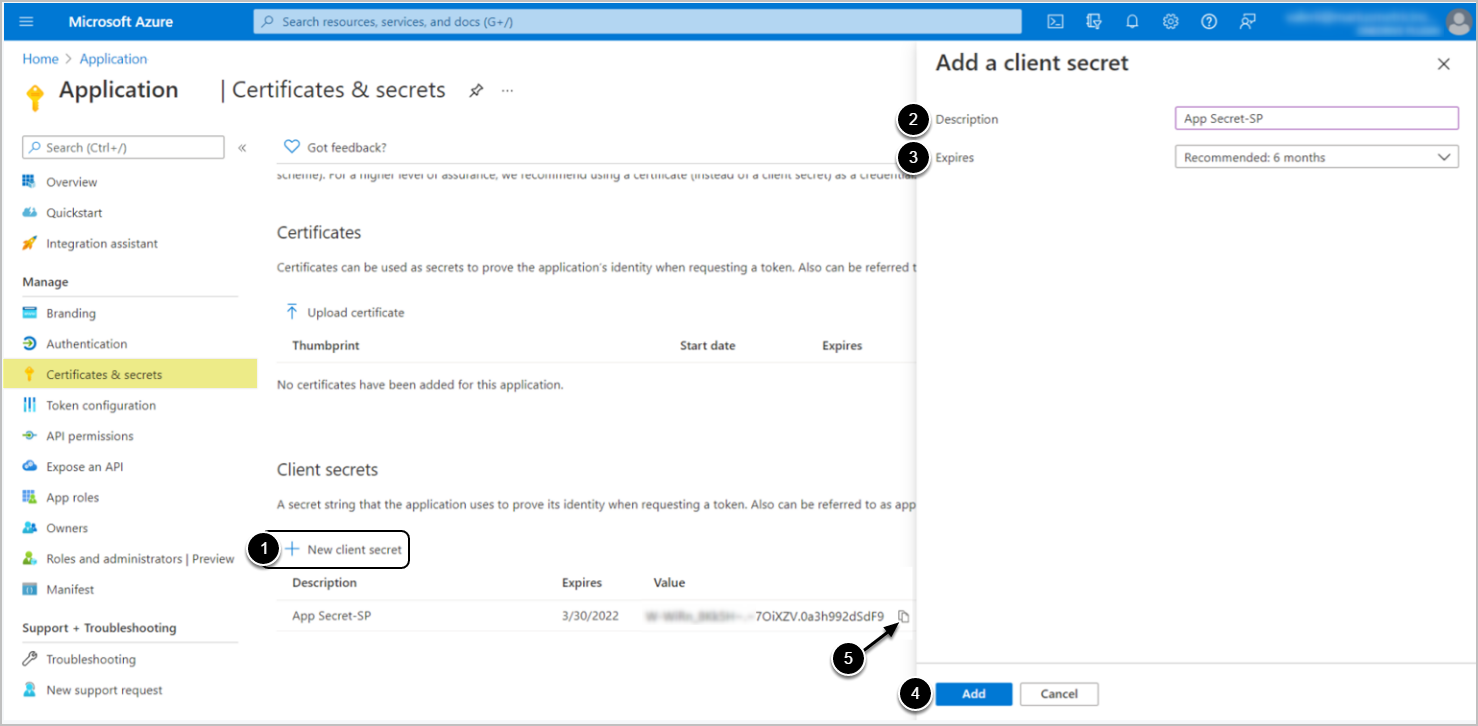Image resolution: width=1478 pixels, height=726 pixels.
Task: Collapse the left navigation menu
Action: (x=242, y=148)
